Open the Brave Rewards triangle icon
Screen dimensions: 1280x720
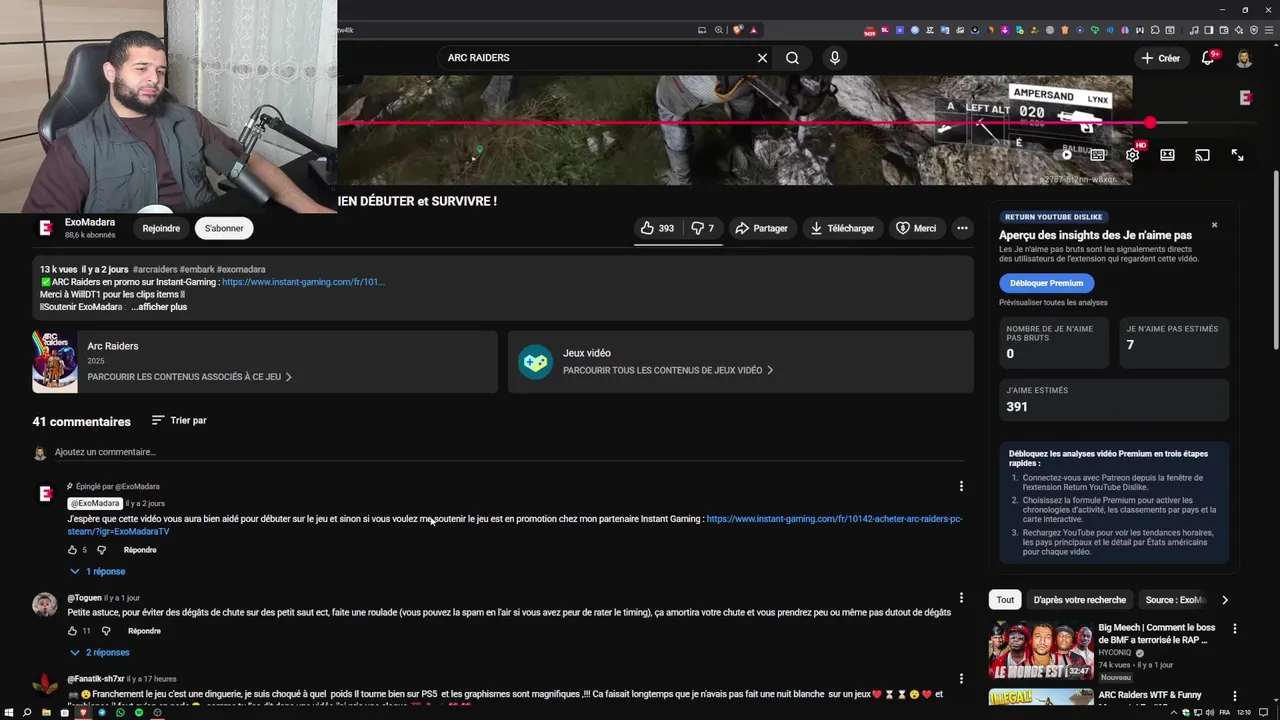tap(754, 30)
